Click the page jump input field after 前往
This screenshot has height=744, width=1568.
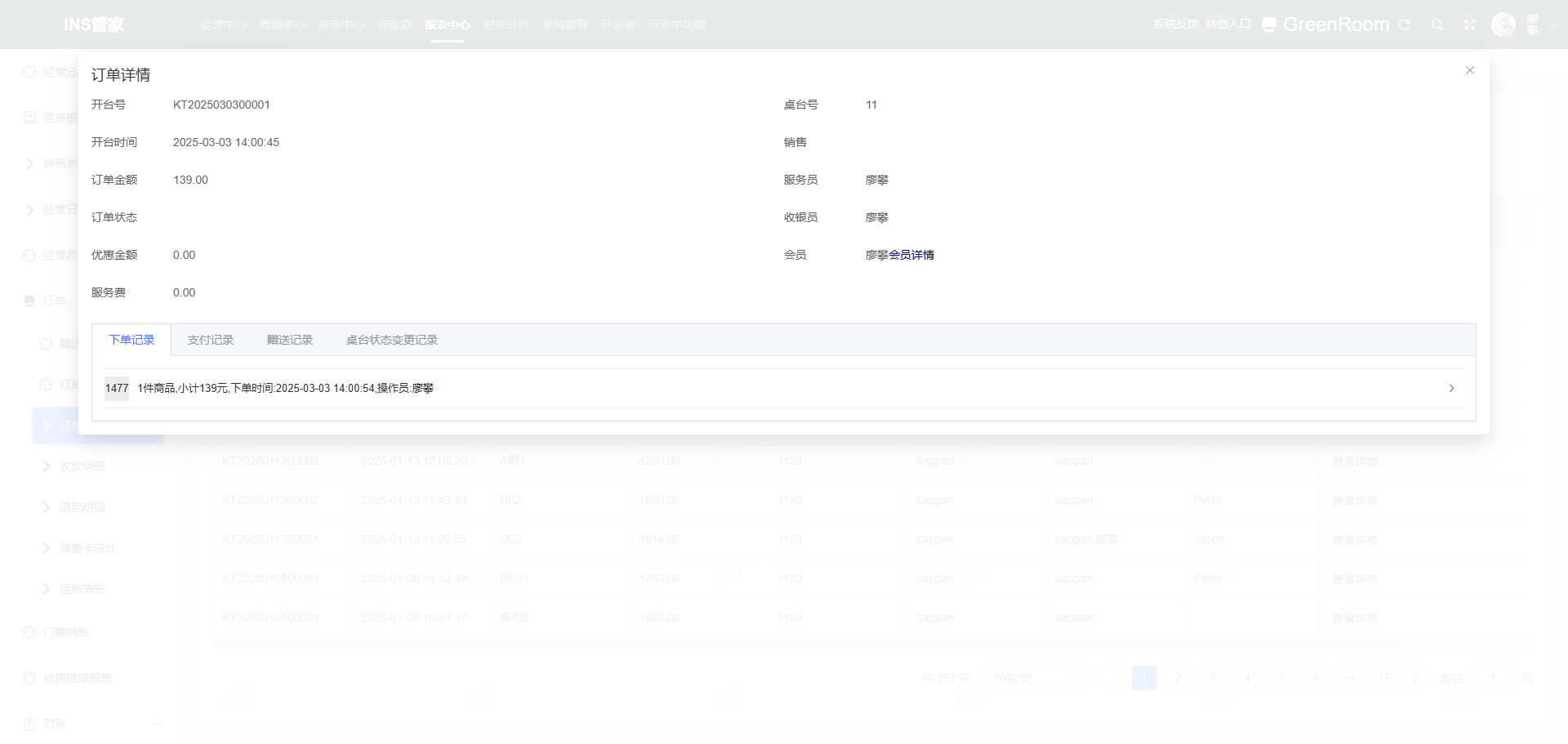tap(1493, 678)
